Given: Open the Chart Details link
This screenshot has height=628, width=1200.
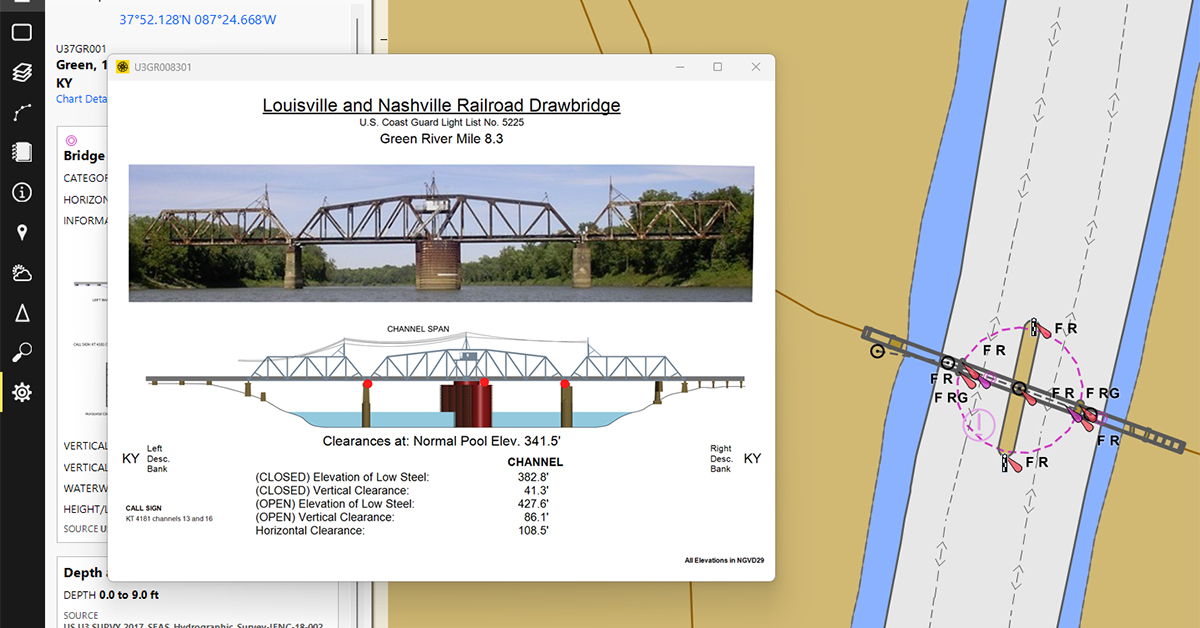Looking at the screenshot, I should pyautogui.click(x=82, y=99).
